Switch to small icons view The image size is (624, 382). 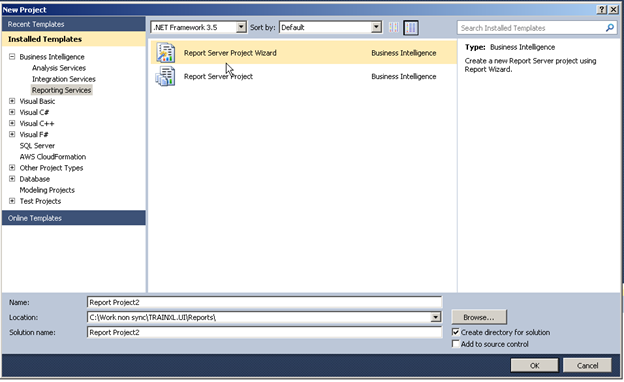[394, 27]
